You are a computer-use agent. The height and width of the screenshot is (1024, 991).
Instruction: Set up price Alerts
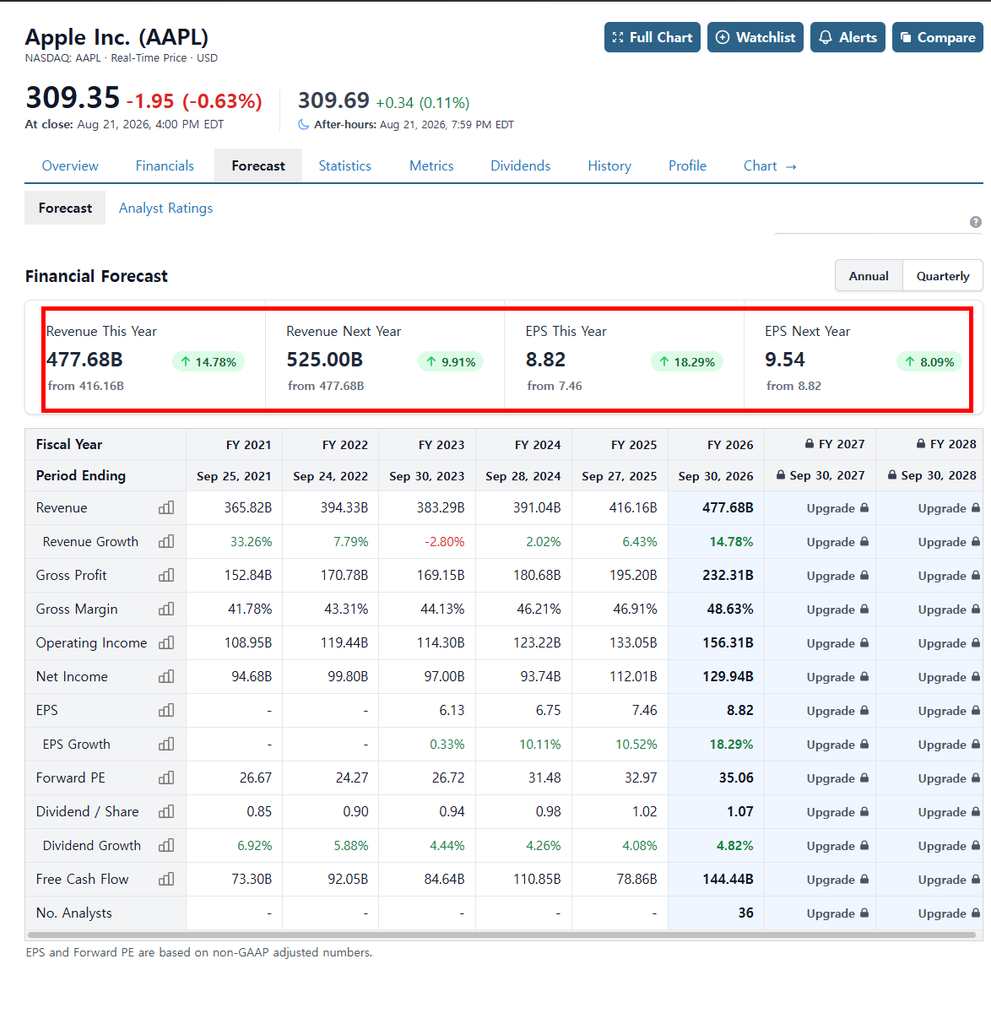[848, 37]
